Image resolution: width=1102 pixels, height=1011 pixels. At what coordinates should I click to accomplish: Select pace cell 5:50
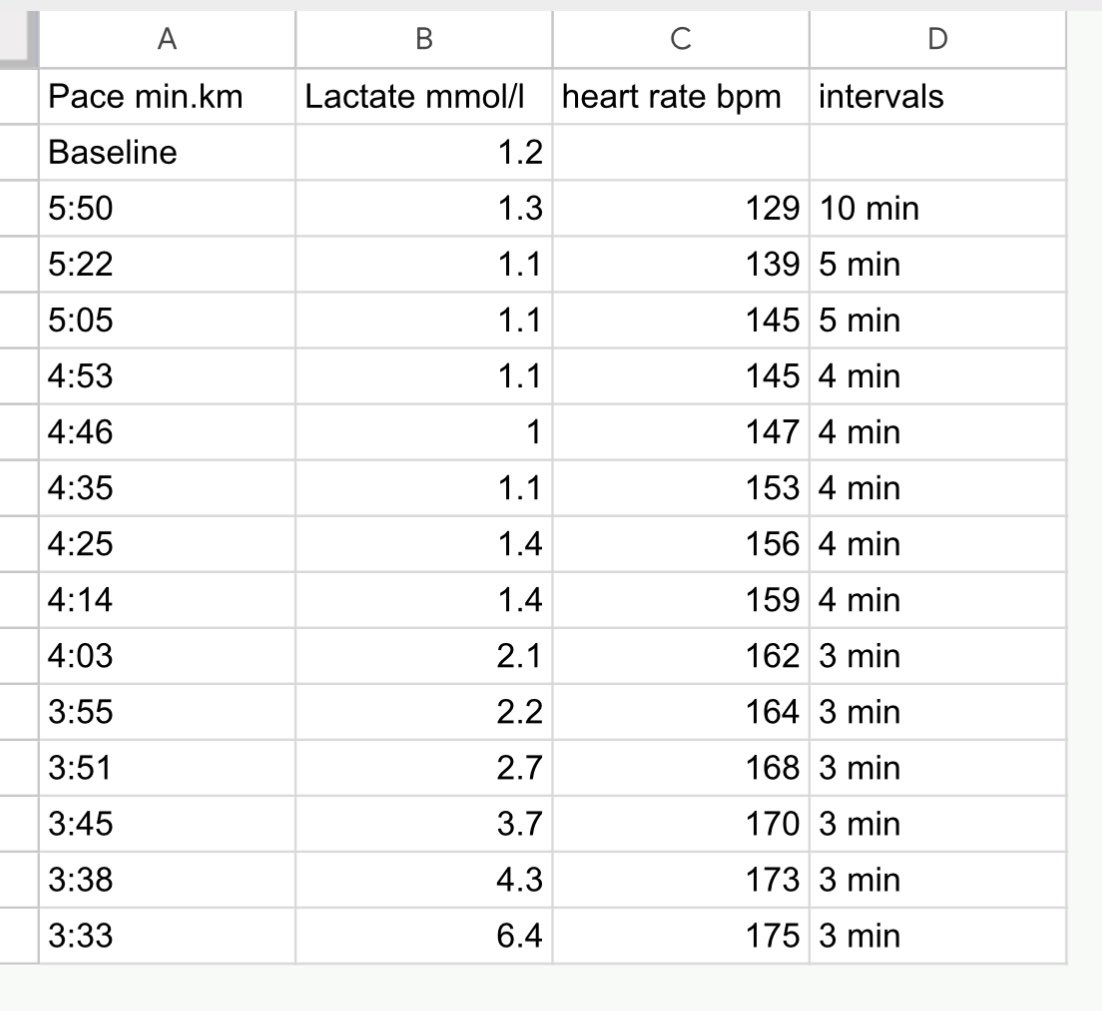pos(167,209)
